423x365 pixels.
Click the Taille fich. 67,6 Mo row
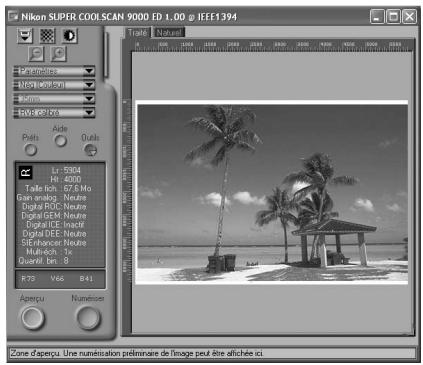[x=58, y=188]
